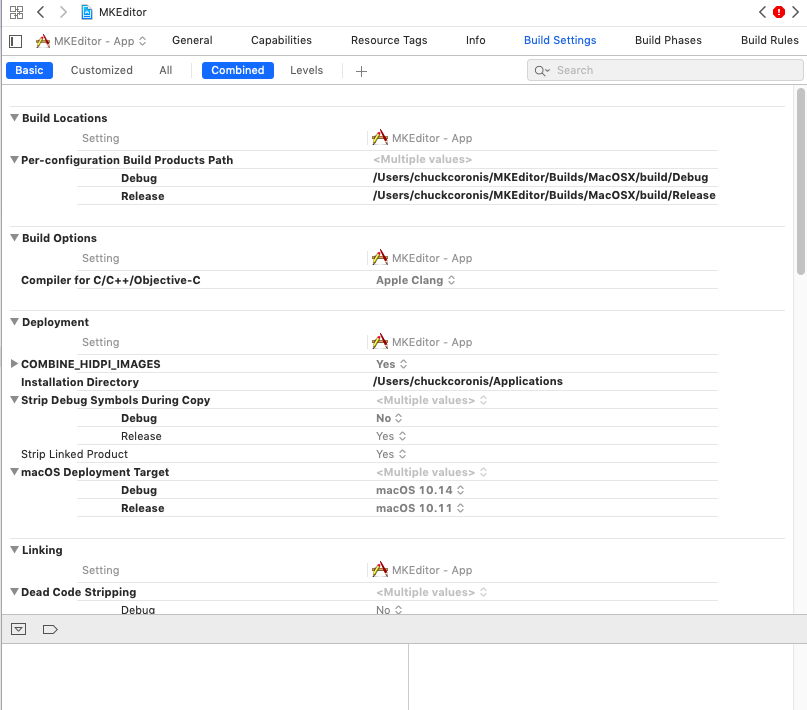Open the Apple Clang compiler dropdown
807x710 pixels.
point(415,280)
